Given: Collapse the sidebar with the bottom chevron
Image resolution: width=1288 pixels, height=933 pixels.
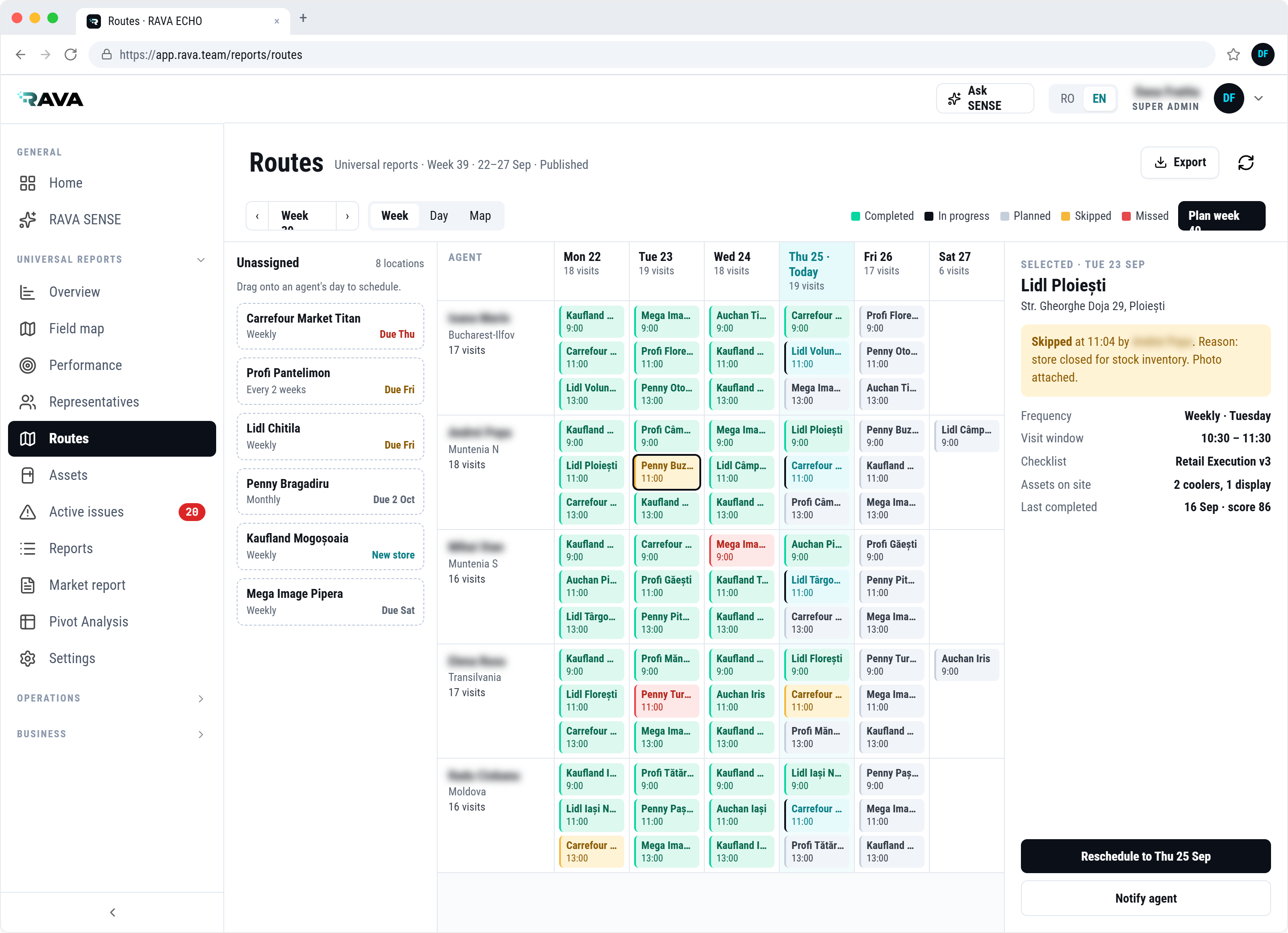Looking at the screenshot, I should (113, 912).
